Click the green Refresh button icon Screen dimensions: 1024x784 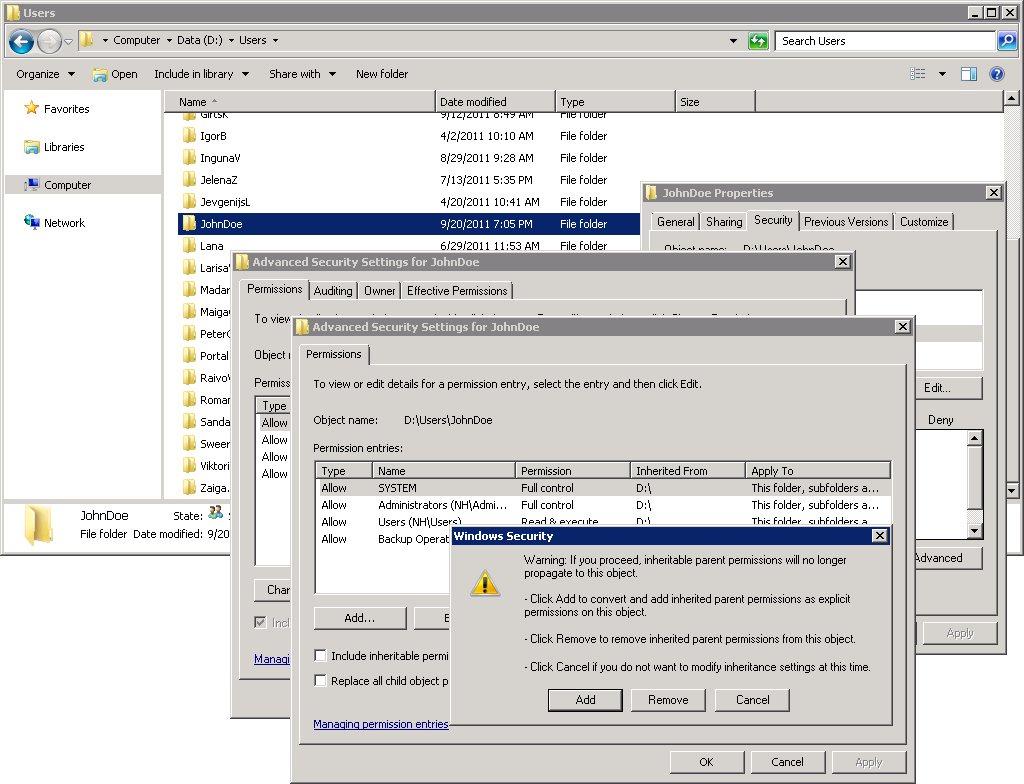(759, 41)
